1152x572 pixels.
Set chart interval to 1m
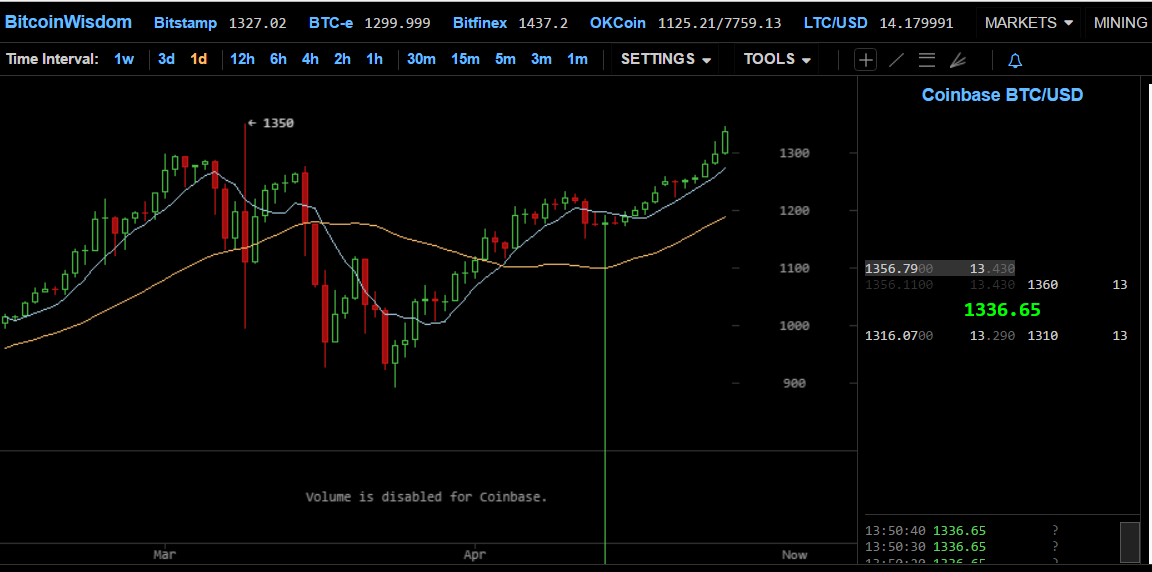(577, 59)
